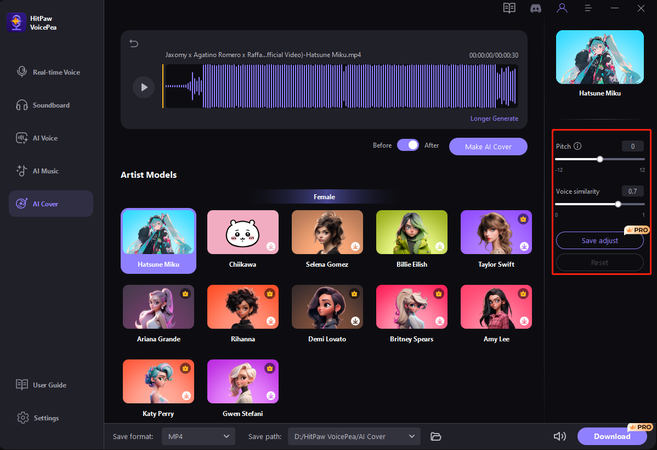Open the guide book icon in title bar
657x450 pixels.
509,8
